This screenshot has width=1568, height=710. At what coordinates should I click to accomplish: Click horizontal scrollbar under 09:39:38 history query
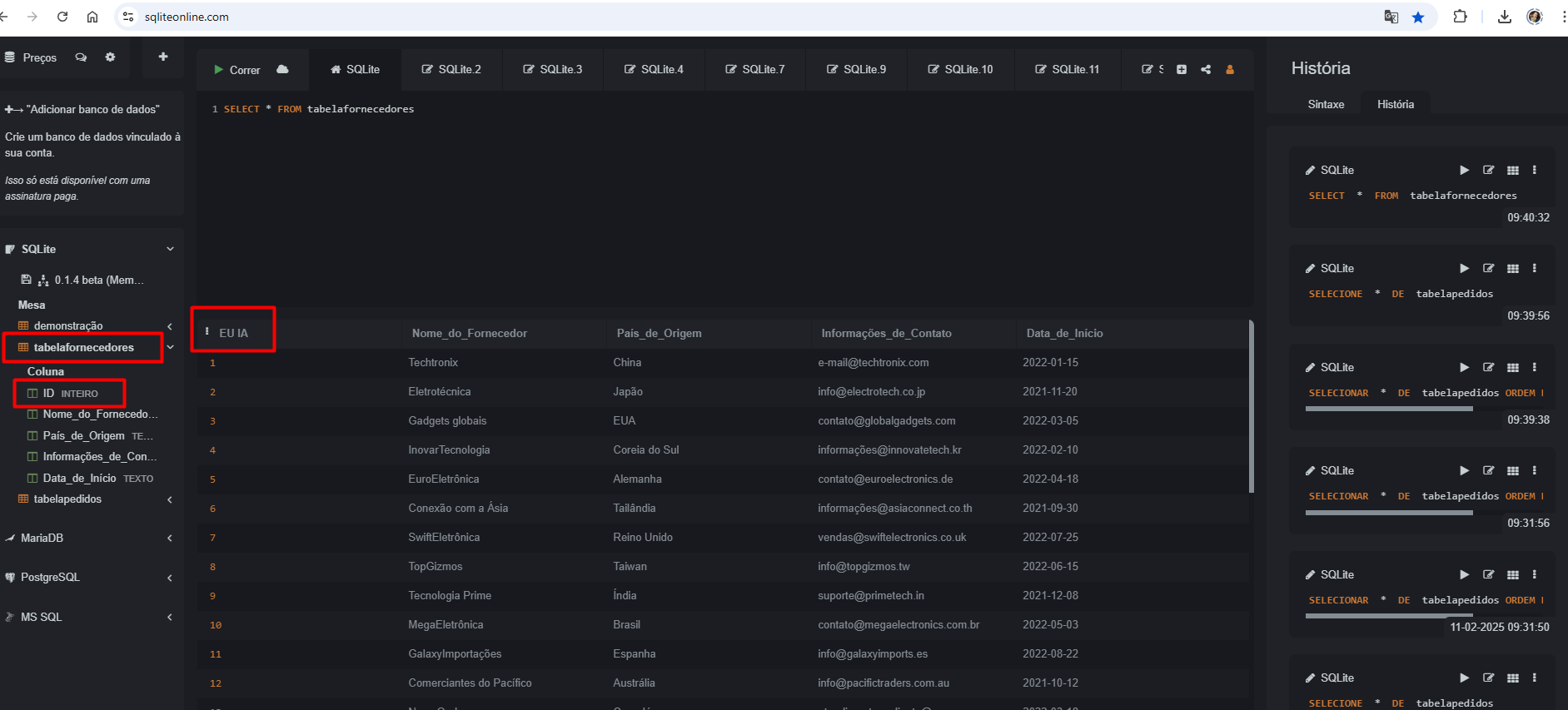1389,409
